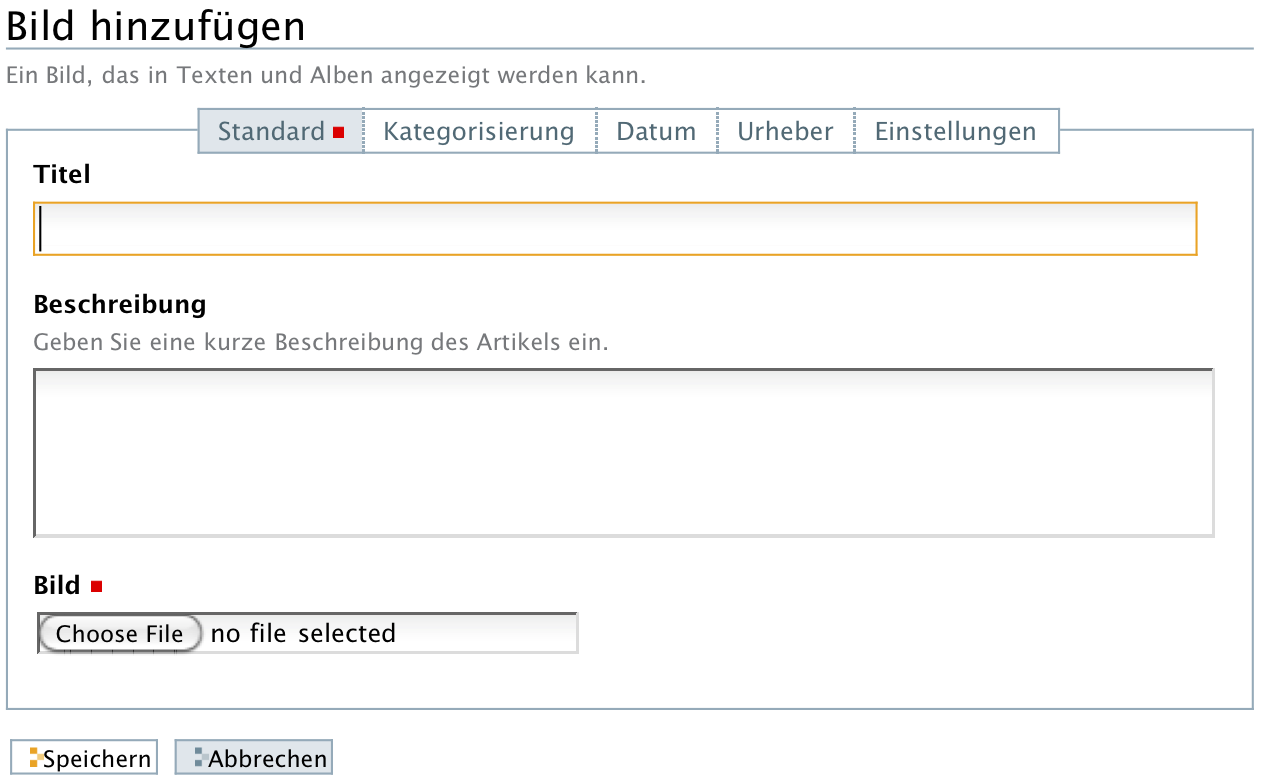Save the image with the Speichern text
Viewport: 1261px width, 781px height.
click(96, 759)
